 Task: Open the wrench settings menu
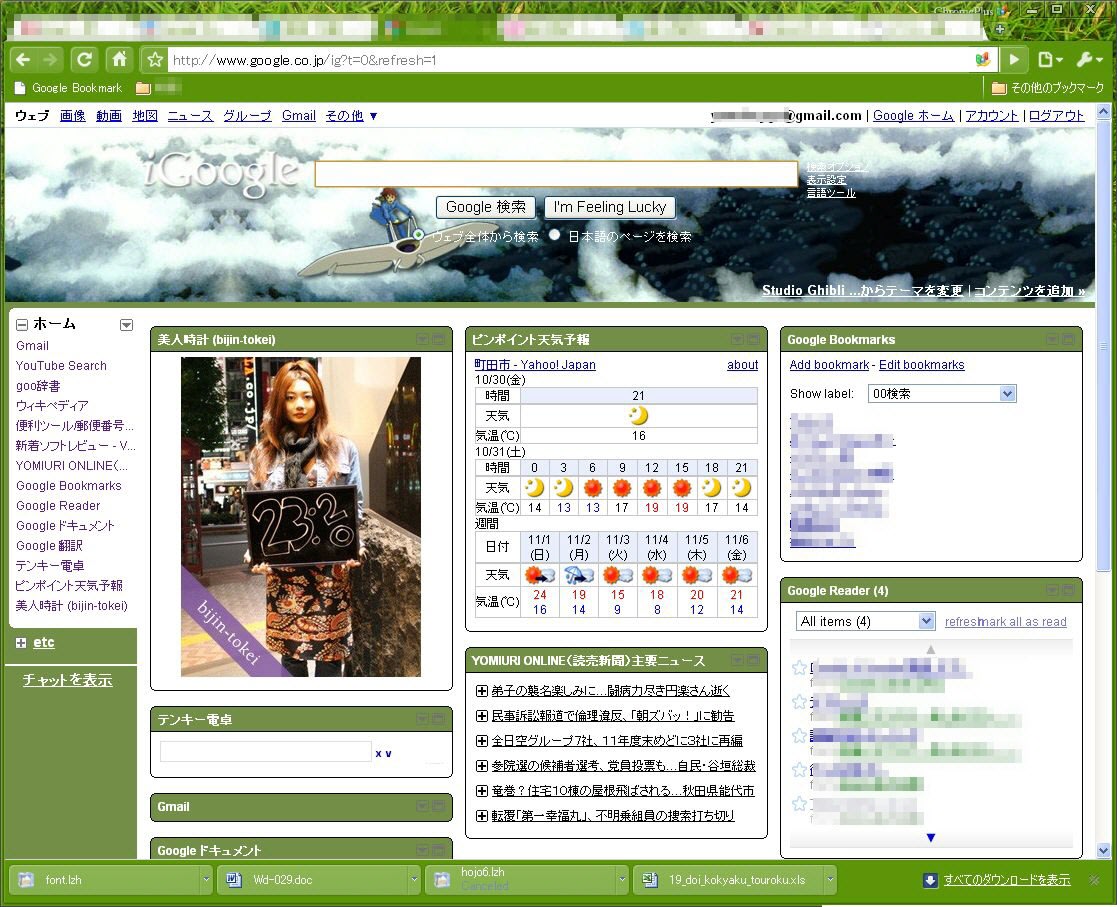pos(1088,60)
